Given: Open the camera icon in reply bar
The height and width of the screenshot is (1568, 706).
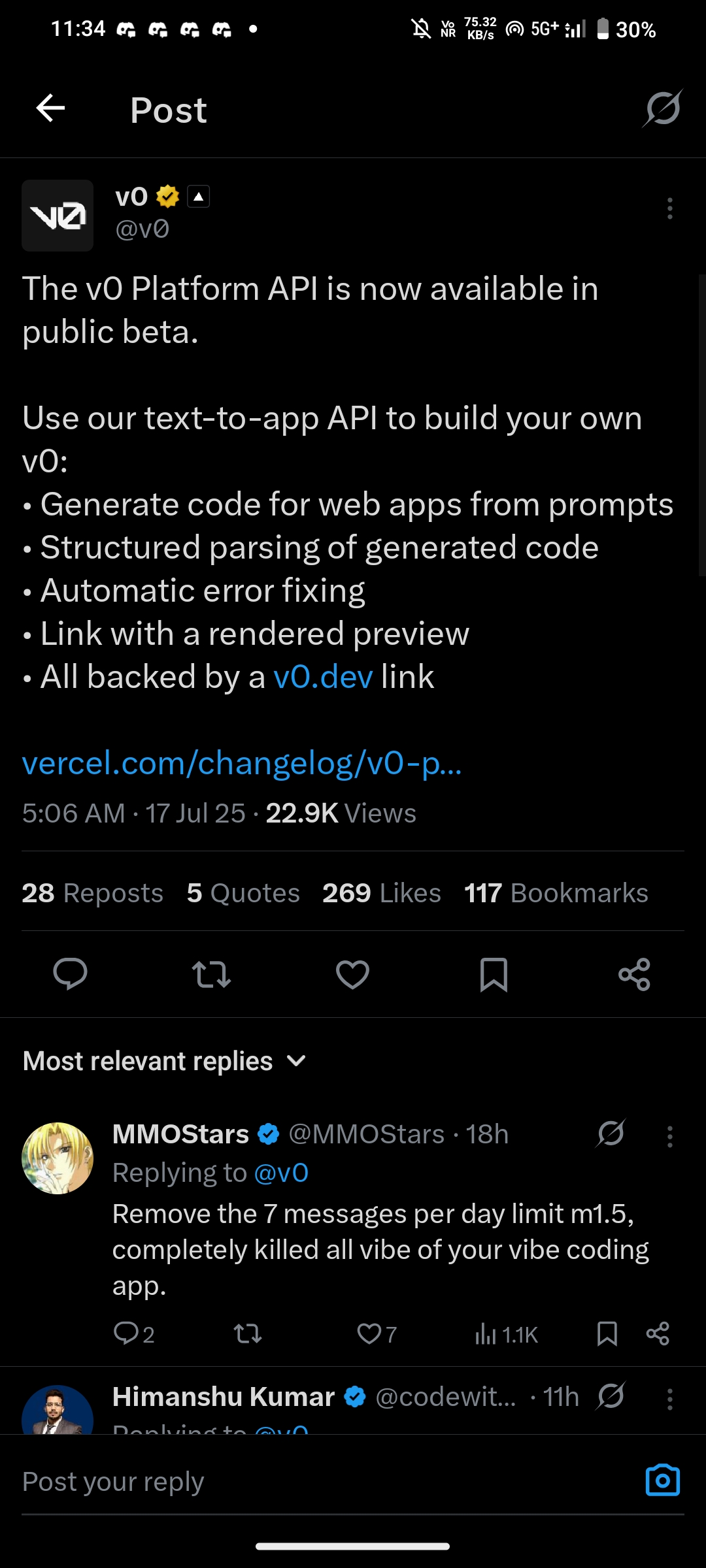Looking at the screenshot, I should point(662,1480).
